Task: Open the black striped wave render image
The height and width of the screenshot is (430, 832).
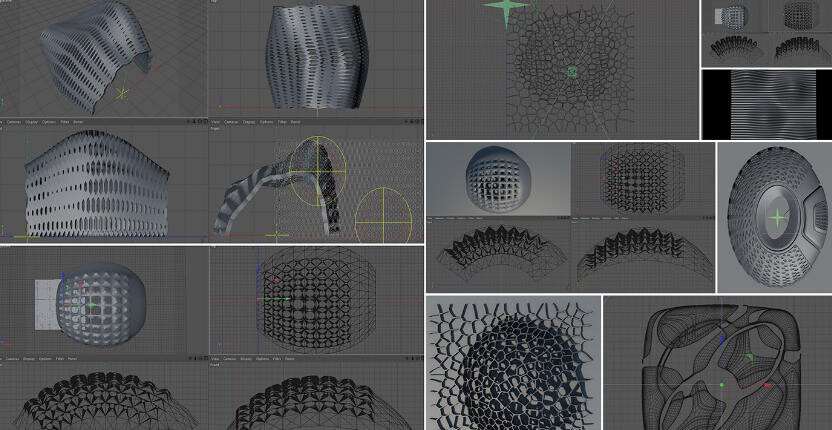Action: [766, 104]
